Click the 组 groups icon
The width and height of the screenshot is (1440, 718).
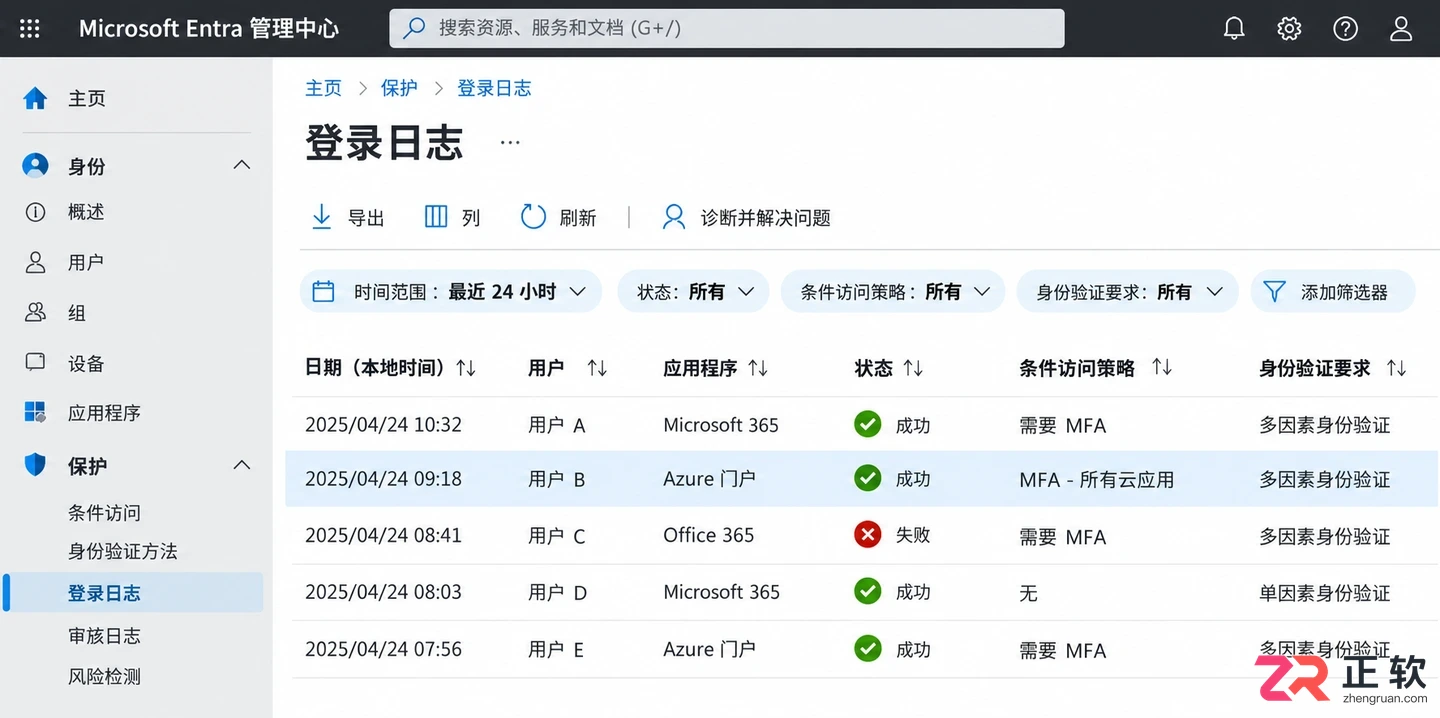coord(35,313)
